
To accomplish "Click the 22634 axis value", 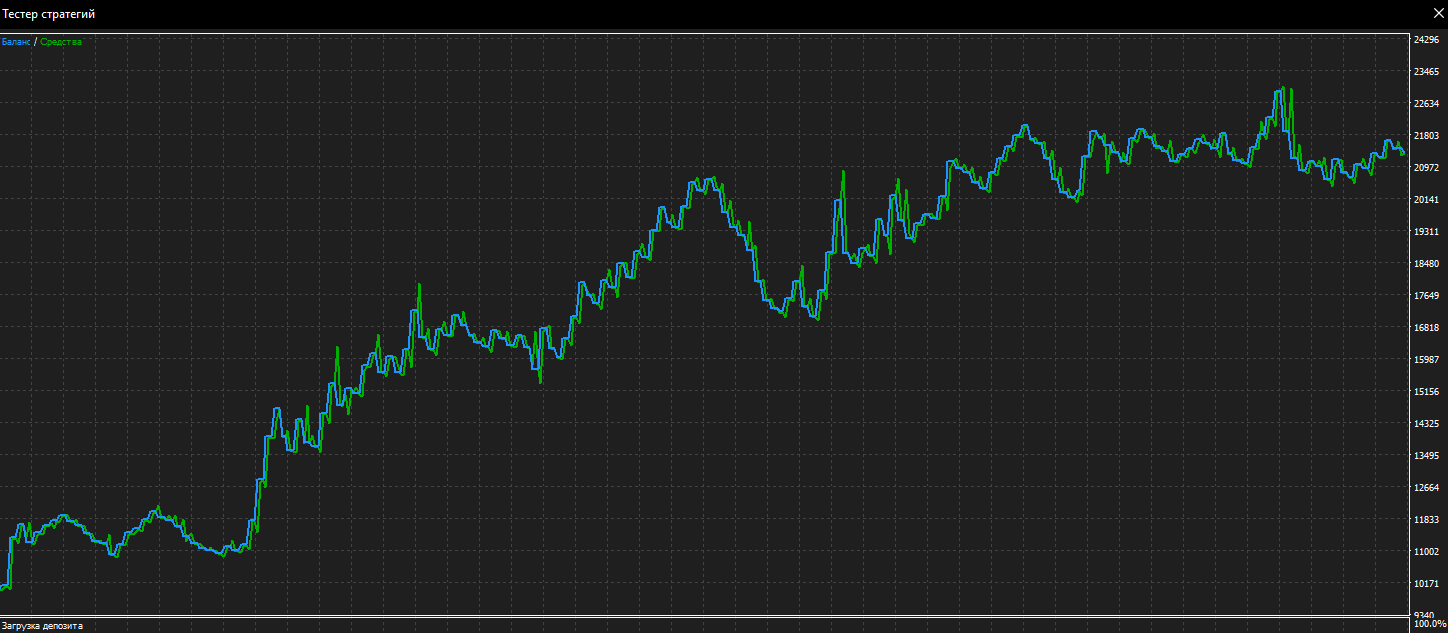I will tap(1426, 104).
